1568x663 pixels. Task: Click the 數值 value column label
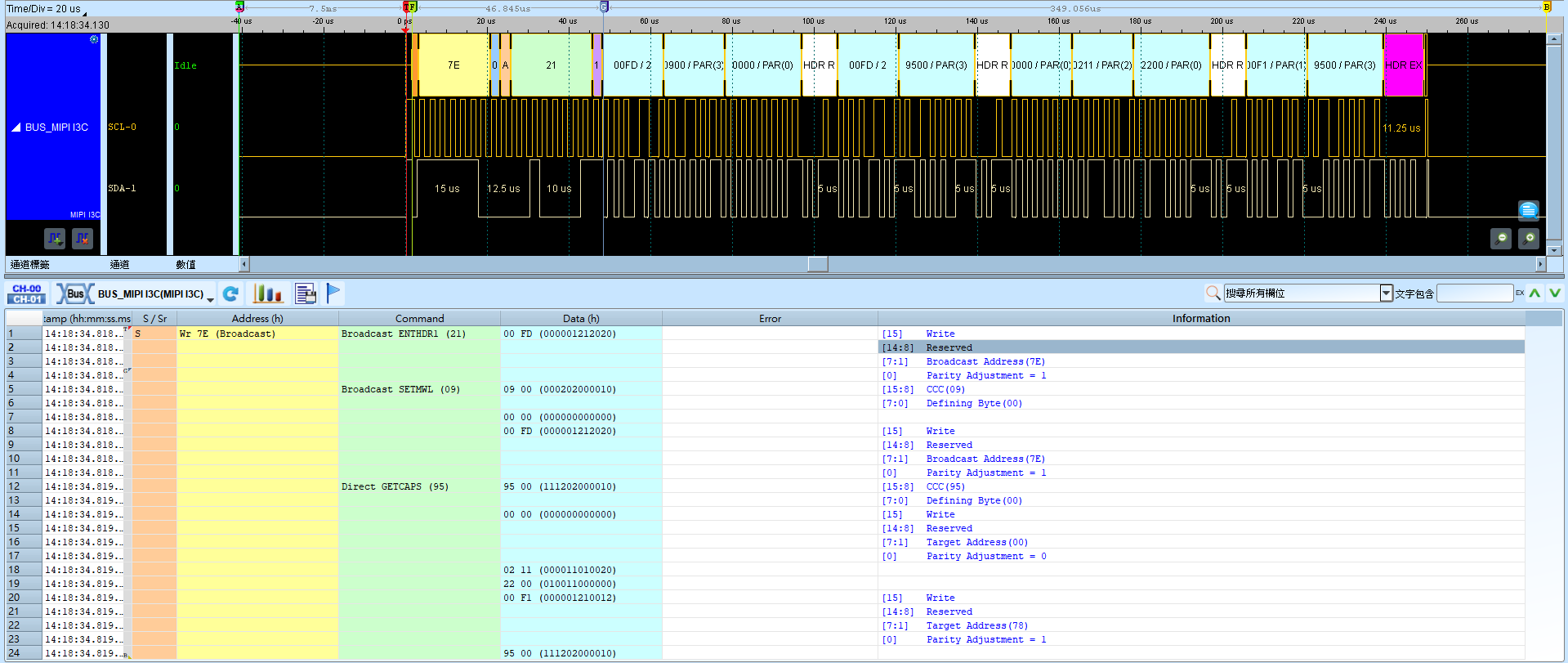(x=185, y=264)
